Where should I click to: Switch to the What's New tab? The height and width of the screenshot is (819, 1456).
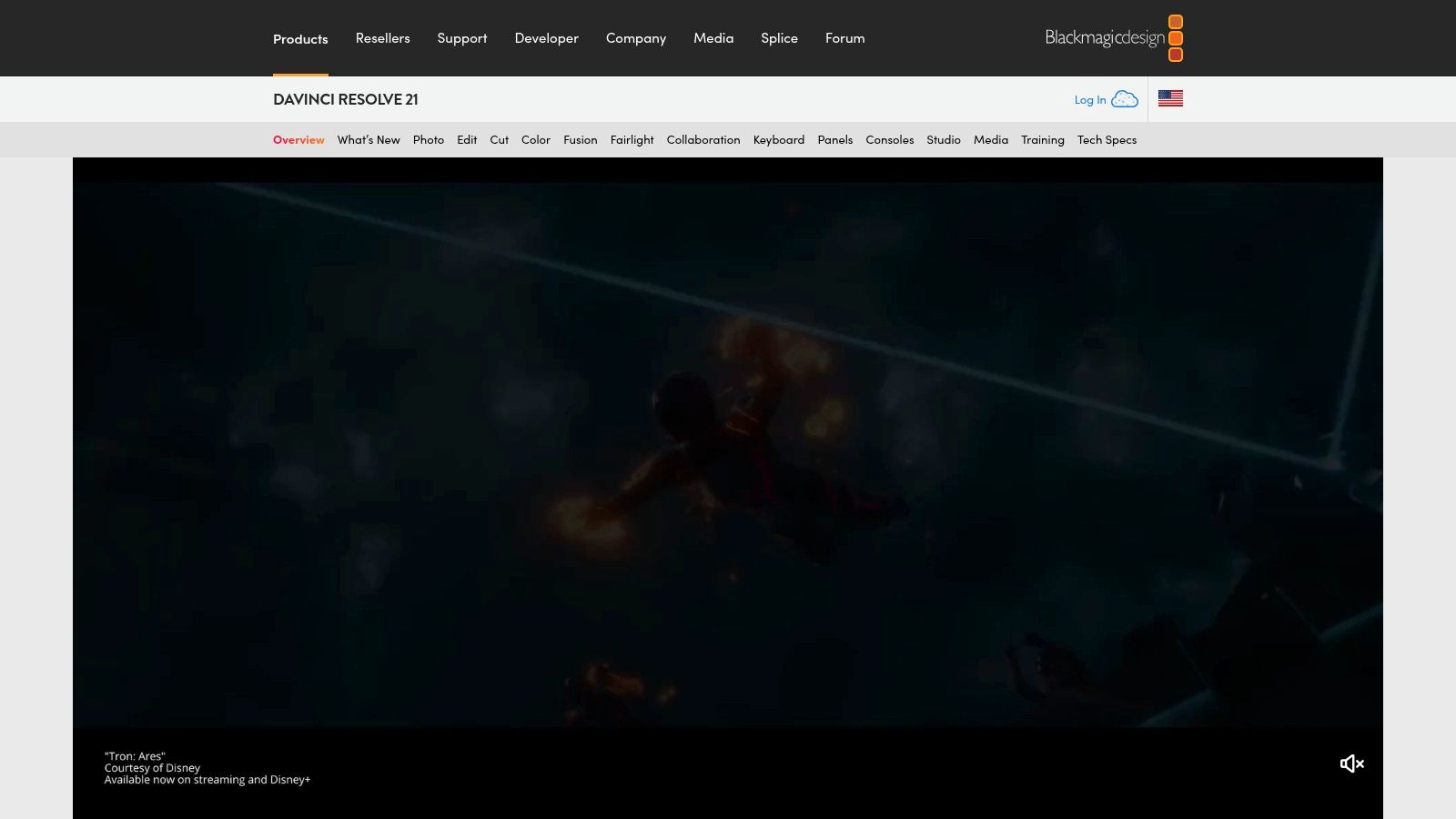point(369,140)
